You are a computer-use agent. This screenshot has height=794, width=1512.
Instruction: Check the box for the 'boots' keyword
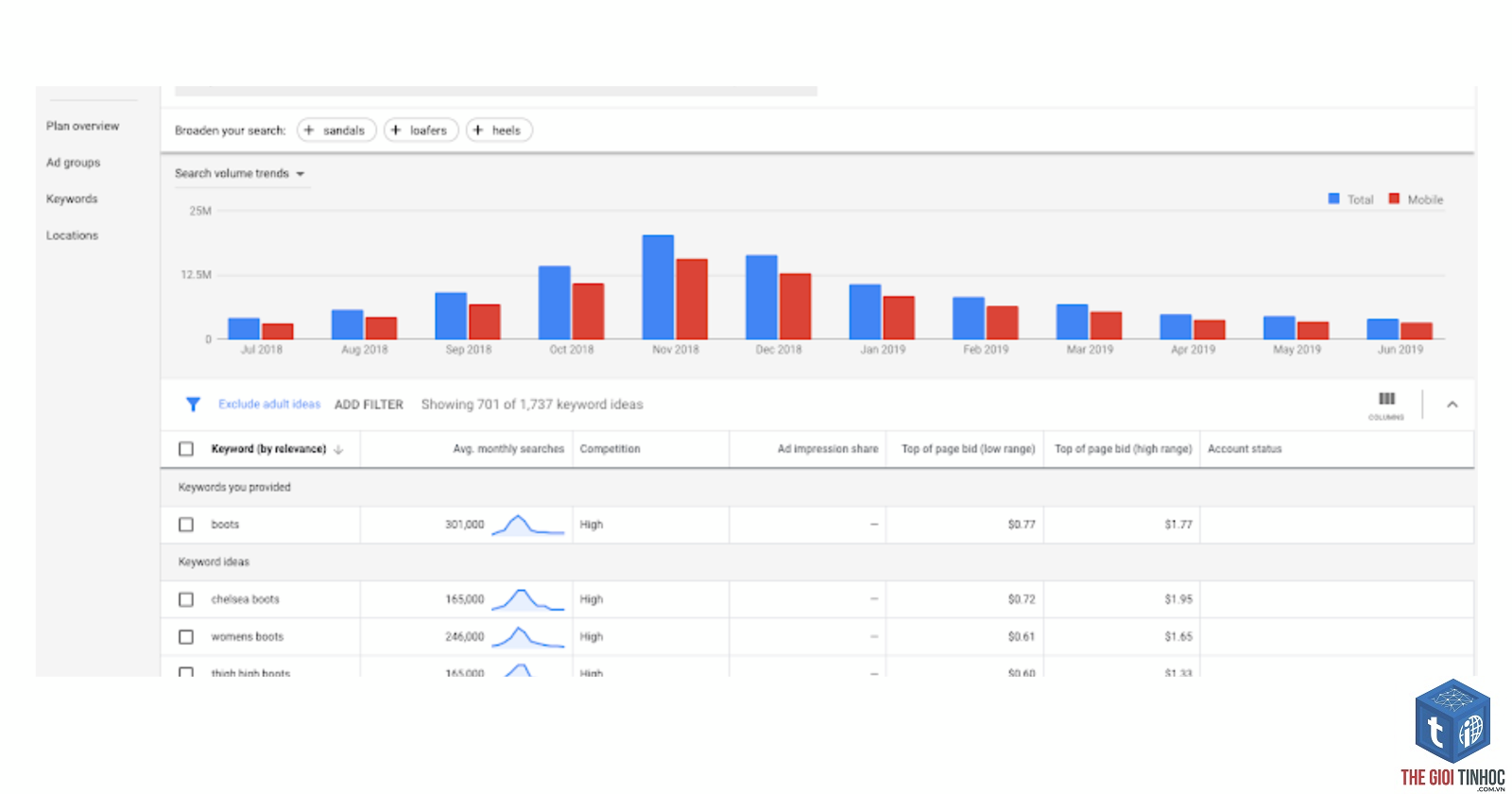(x=186, y=525)
